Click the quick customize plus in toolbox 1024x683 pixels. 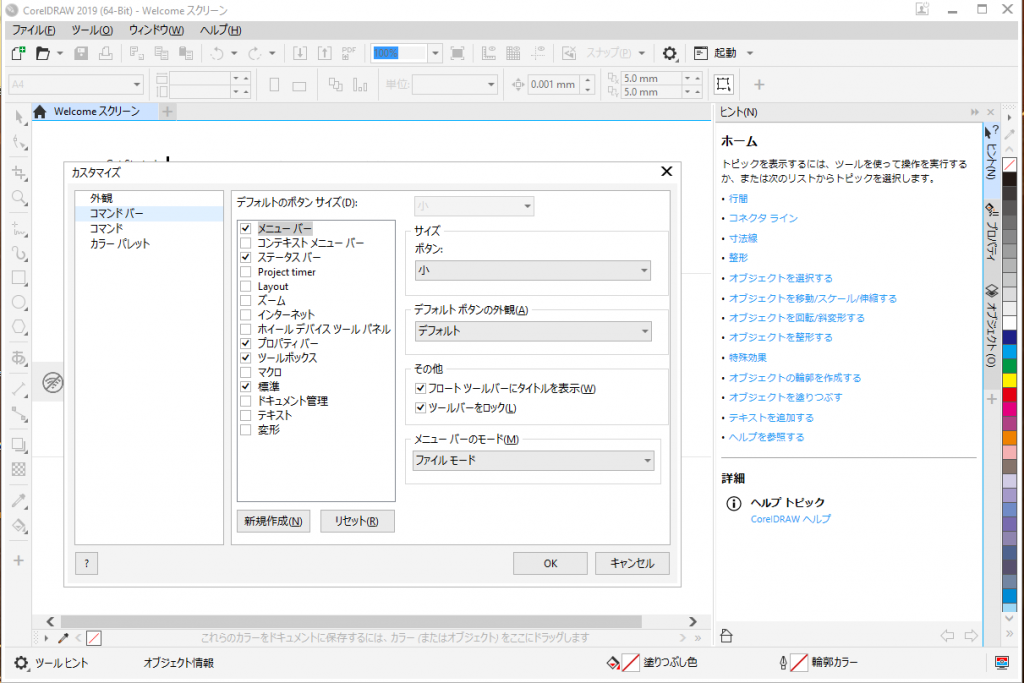click(19, 560)
